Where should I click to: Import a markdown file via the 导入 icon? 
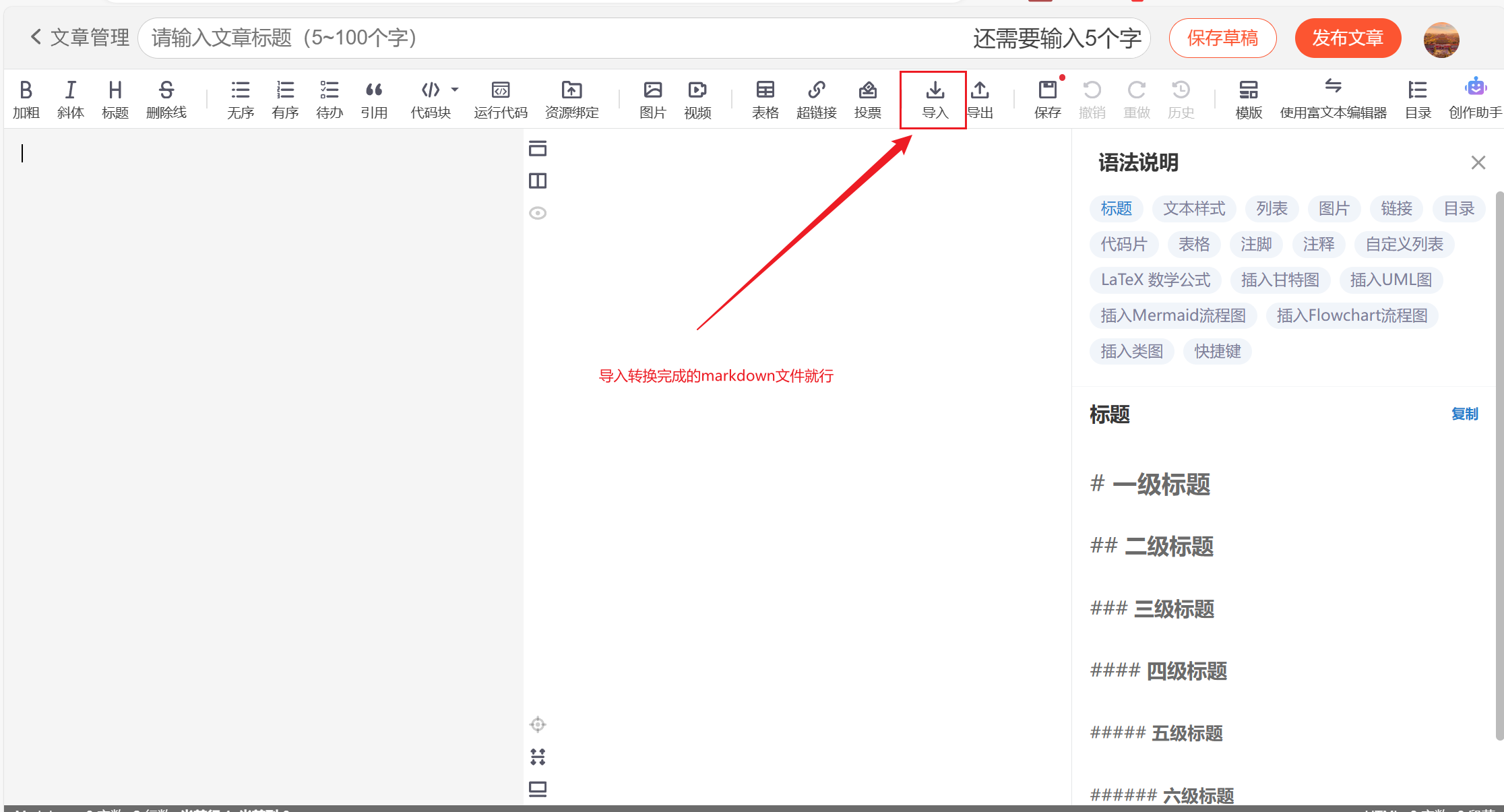(x=934, y=98)
